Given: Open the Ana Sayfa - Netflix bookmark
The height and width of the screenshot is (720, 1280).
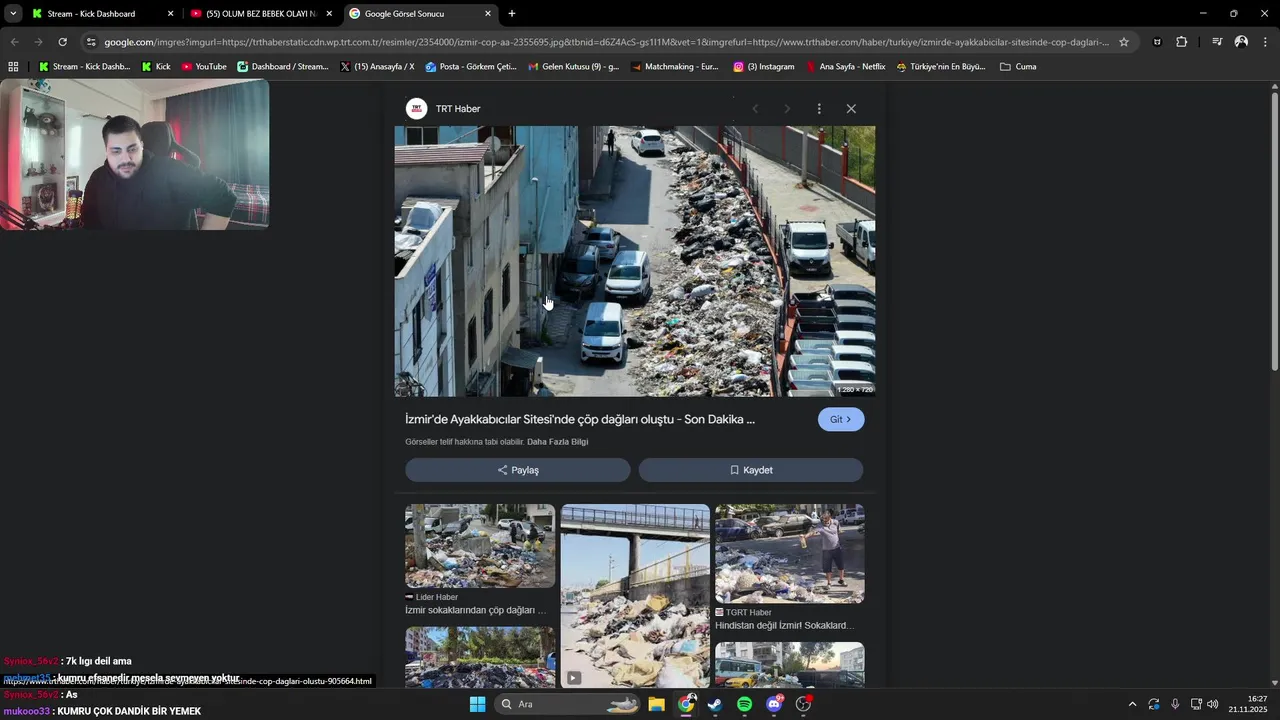Looking at the screenshot, I should pos(846,67).
